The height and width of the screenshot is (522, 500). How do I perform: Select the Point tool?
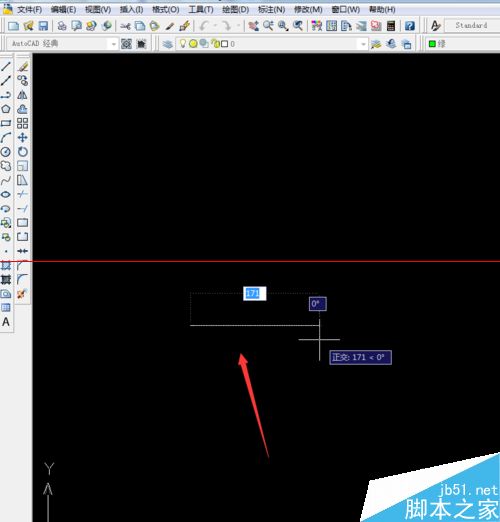(6, 251)
